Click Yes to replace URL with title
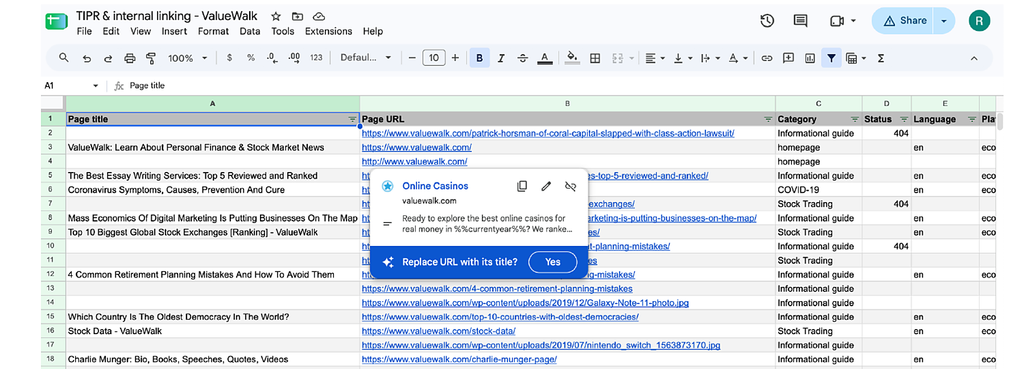 553,262
